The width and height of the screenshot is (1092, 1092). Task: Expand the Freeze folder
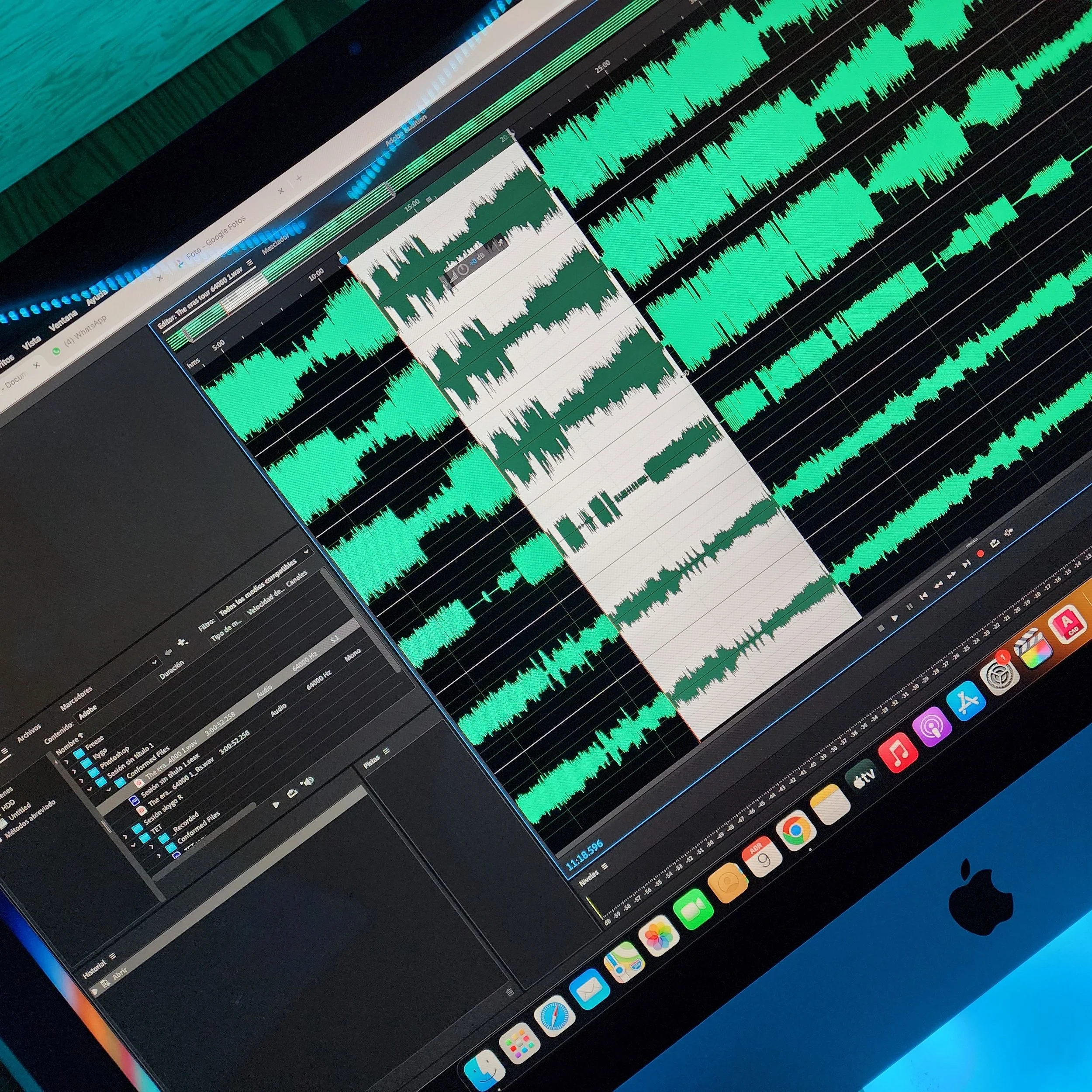(x=67, y=762)
